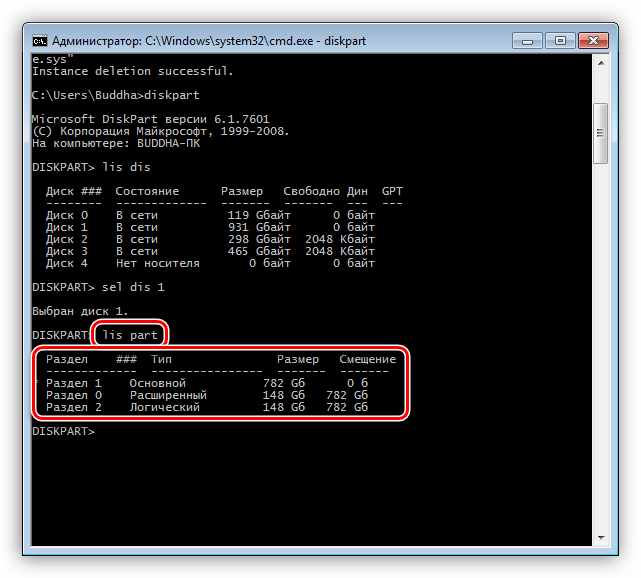
Task: Click the final empty 'DISKPART>' prompt
Action: tap(63, 431)
